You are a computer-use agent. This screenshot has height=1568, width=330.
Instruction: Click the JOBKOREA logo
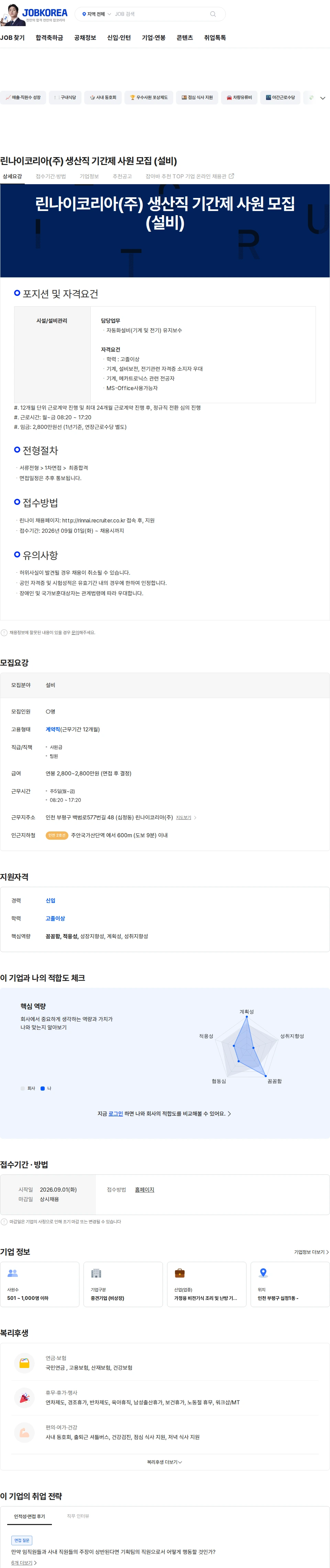[45, 12]
